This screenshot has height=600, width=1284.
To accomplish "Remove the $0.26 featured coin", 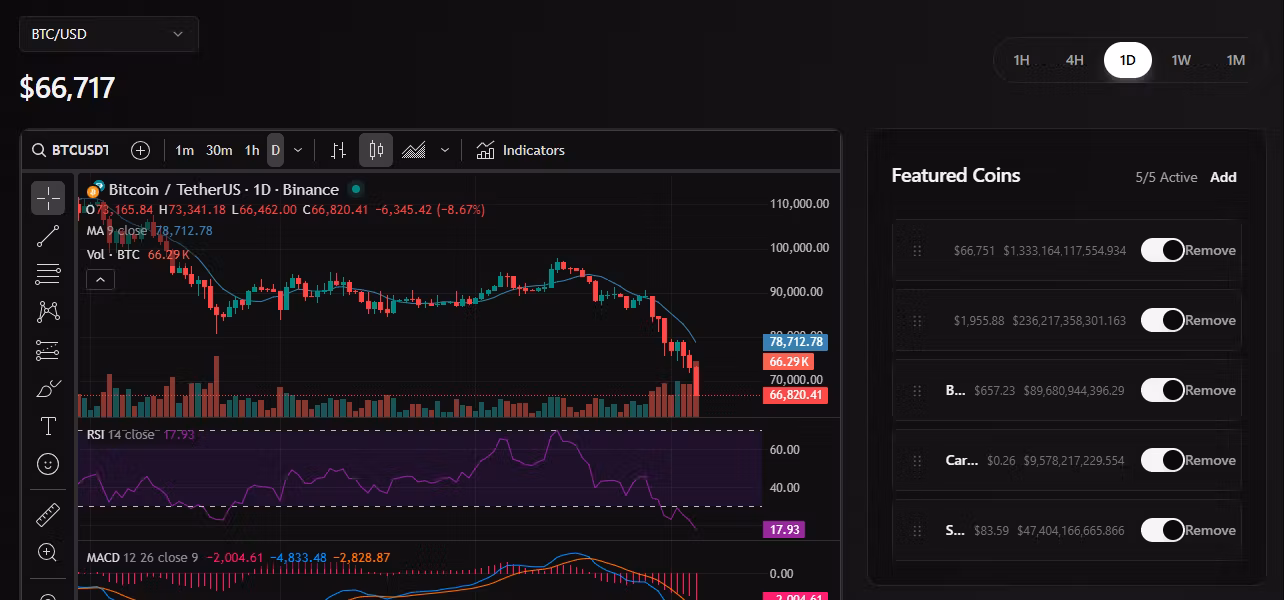I will tap(1210, 460).
